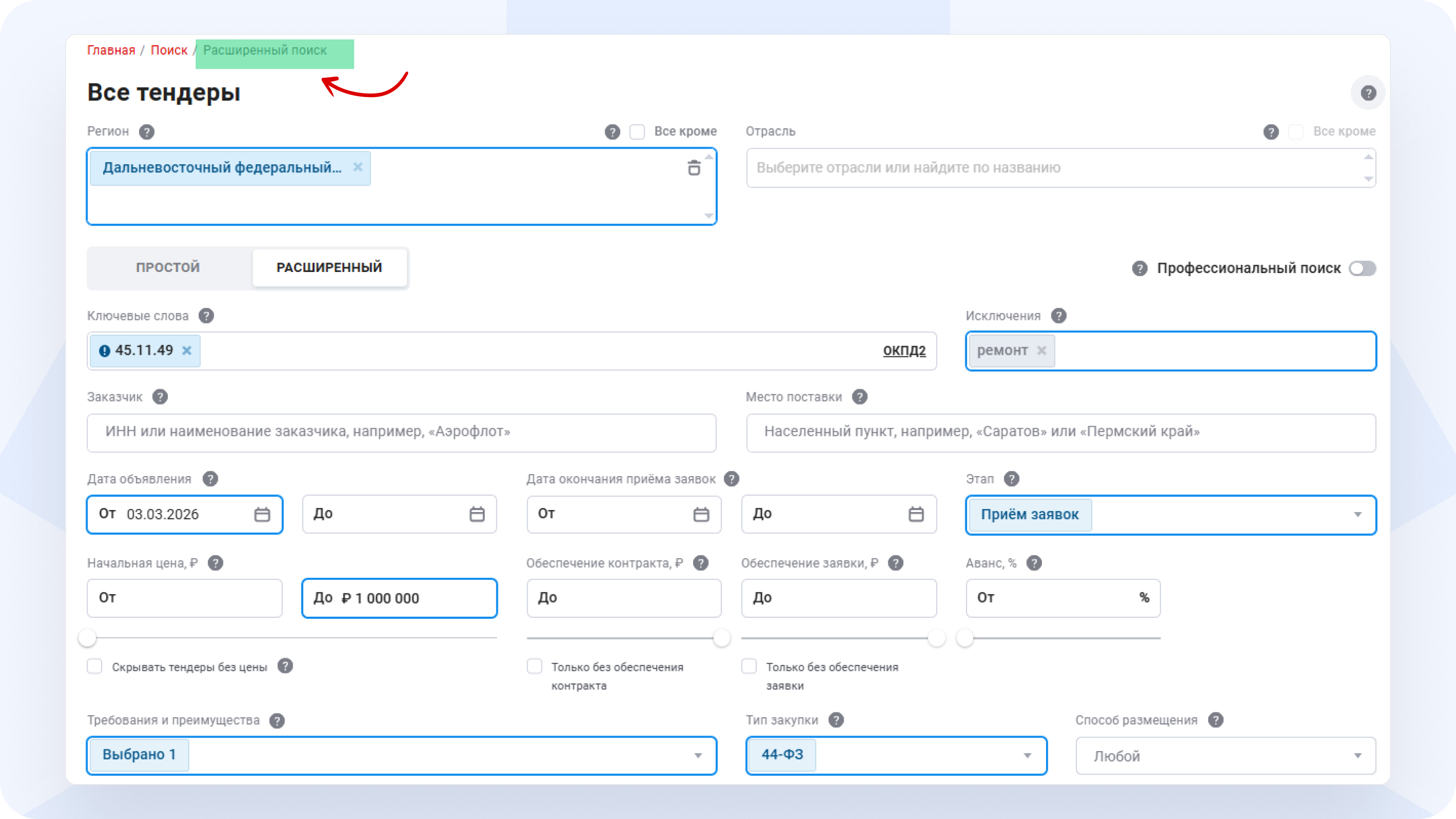The width and height of the screenshot is (1456, 819).
Task: Remove the 45.11.49 keyword tag
Action: coord(187,350)
